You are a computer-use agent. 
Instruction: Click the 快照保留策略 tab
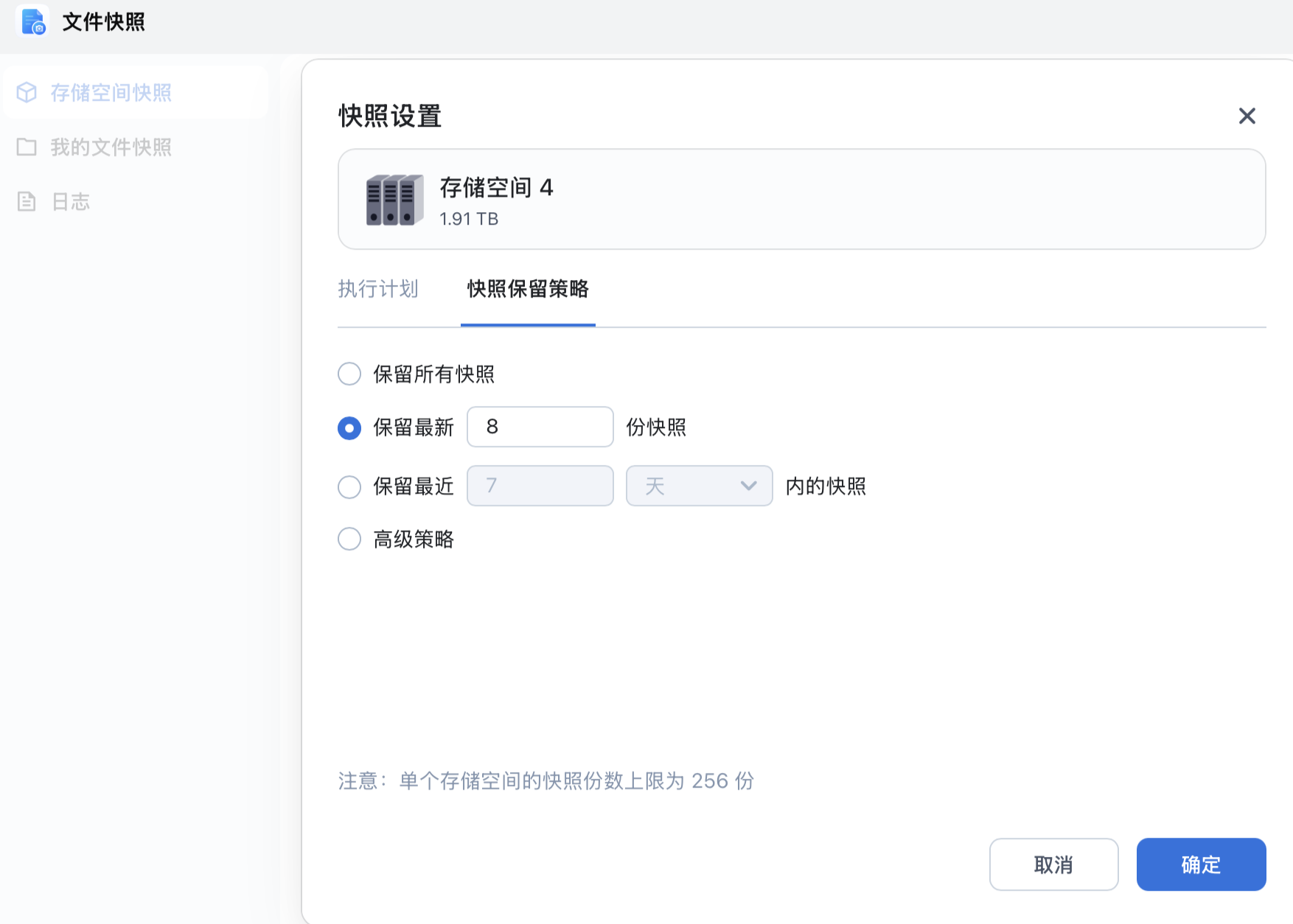coord(528,289)
